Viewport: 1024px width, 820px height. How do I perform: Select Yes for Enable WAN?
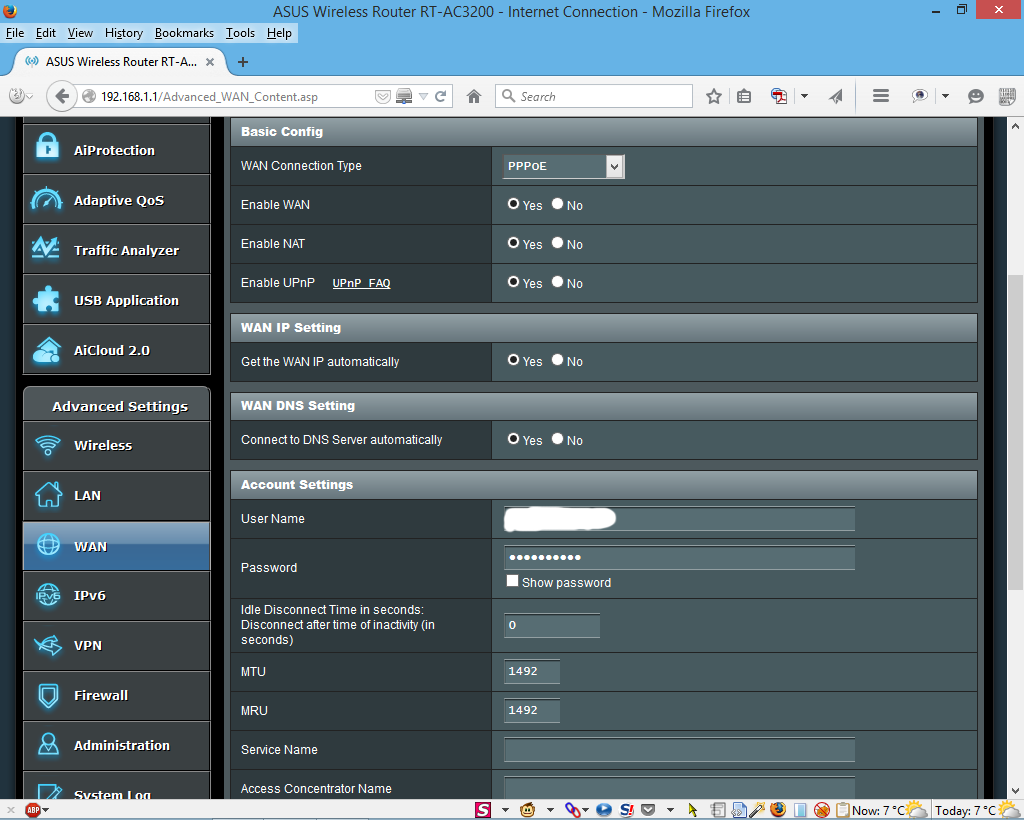tap(513, 204)
